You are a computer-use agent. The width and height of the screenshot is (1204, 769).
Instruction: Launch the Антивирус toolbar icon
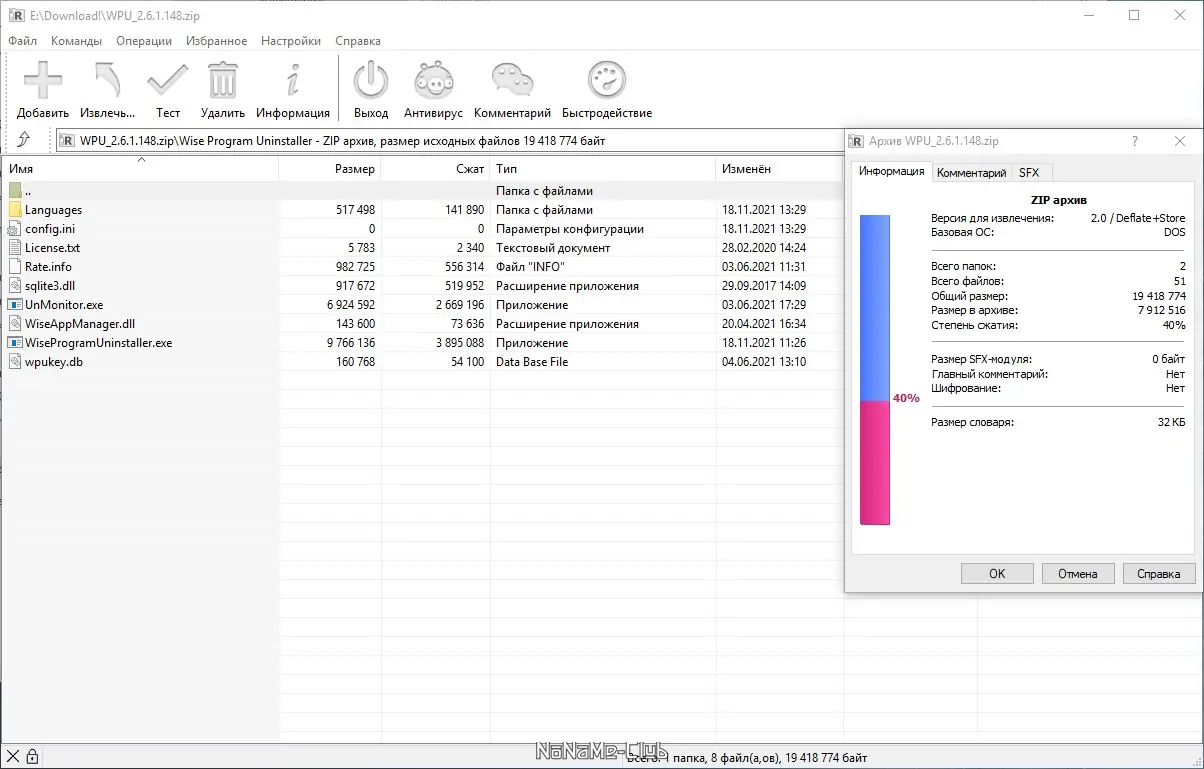433,80
